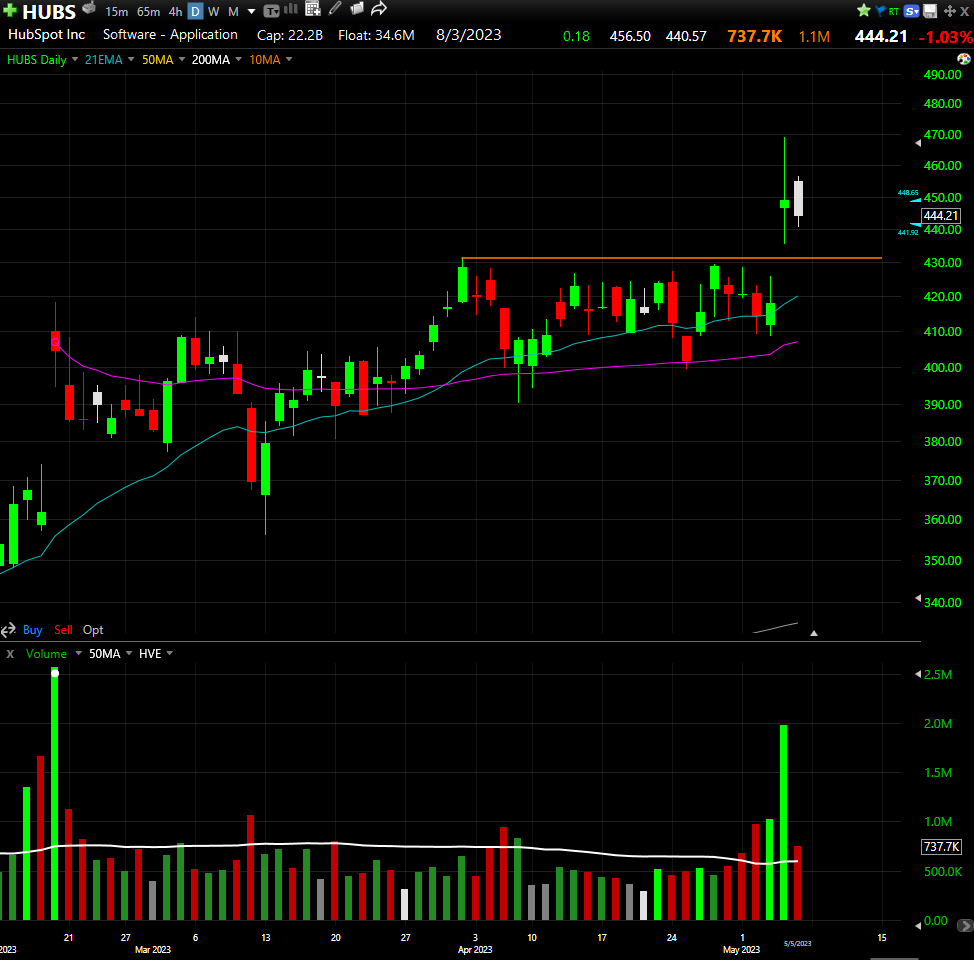974x960 pixels.
Task: Expand the 10MA indicator dropdown arrow
Action: point(289,60)
